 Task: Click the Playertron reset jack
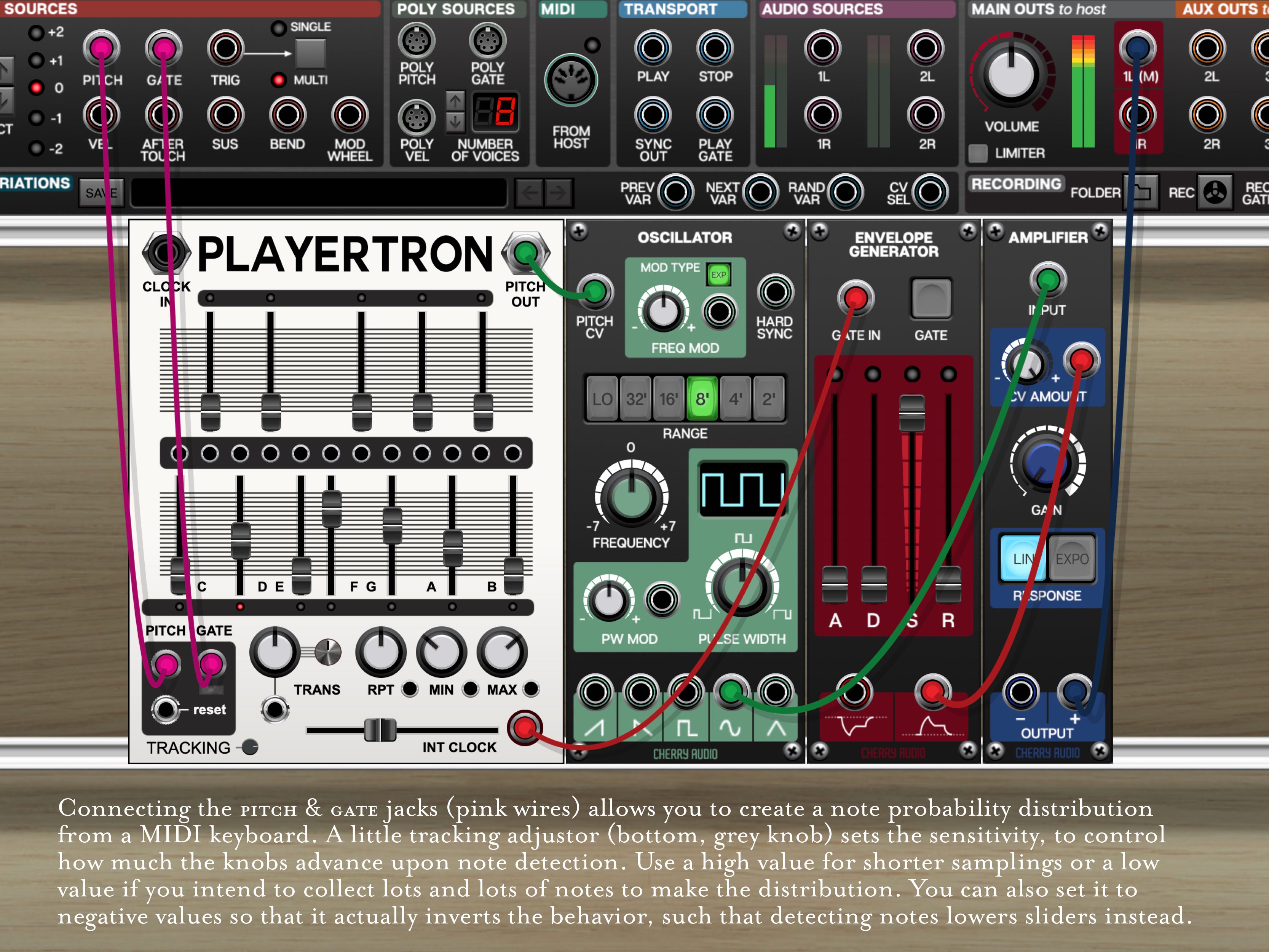[166, 710]
